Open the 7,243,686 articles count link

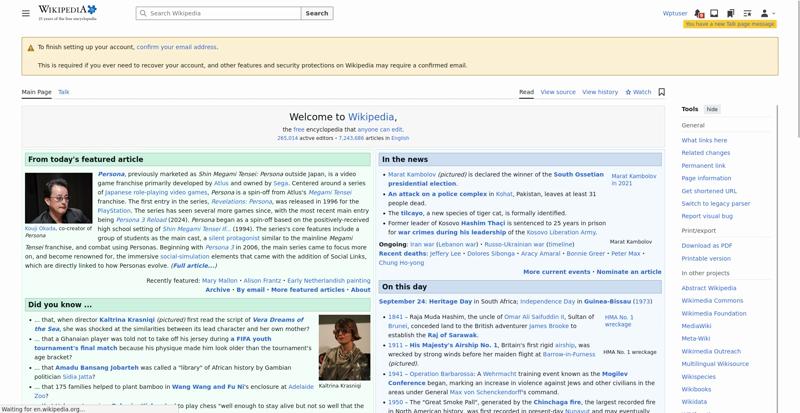(x=351, y=138)
